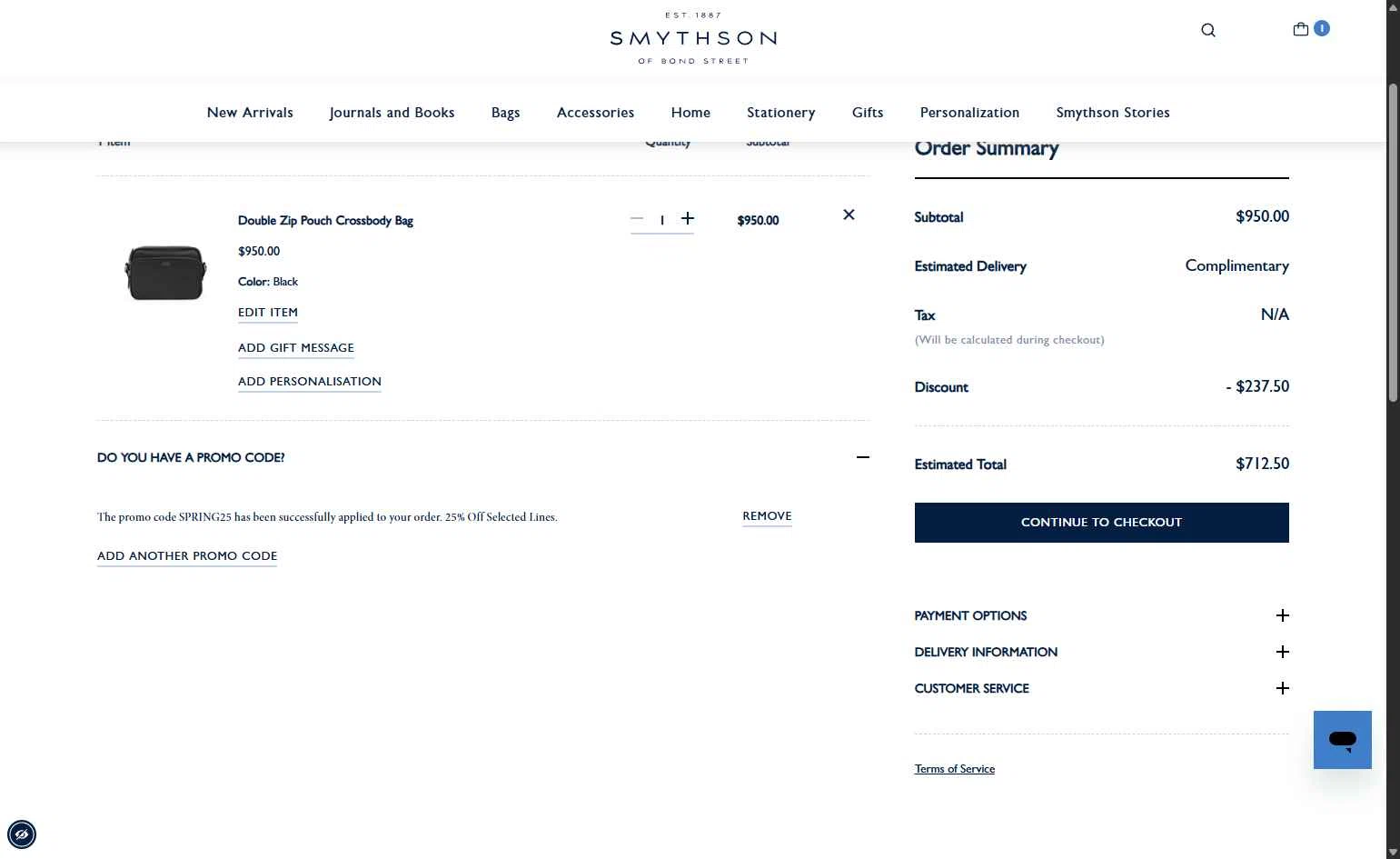The image size is (1400, 859).
Task: Collapse the promo code section
Action: 862,457
